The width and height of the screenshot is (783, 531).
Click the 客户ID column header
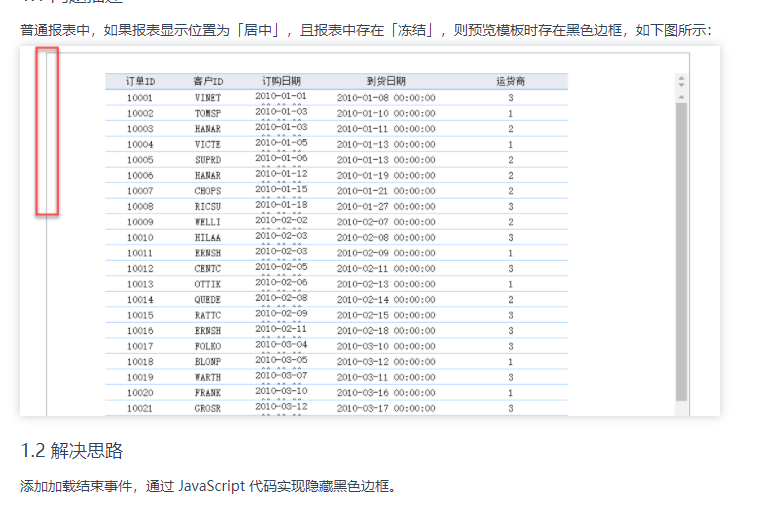(x=208, y=81)
